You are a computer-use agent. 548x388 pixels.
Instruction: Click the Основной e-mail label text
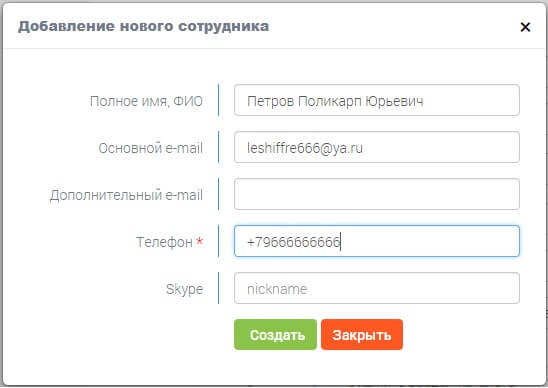[x=151, y=148]
